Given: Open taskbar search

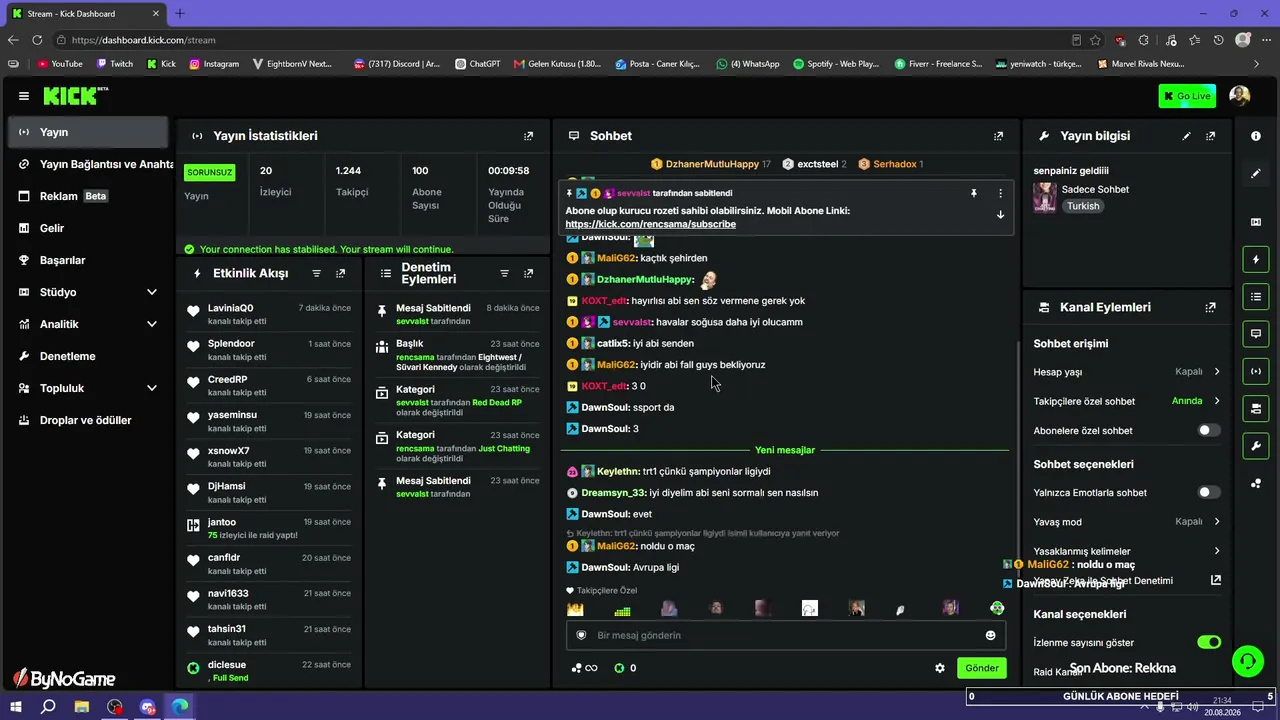Looking at the screenshot, I should click(48, 707).
